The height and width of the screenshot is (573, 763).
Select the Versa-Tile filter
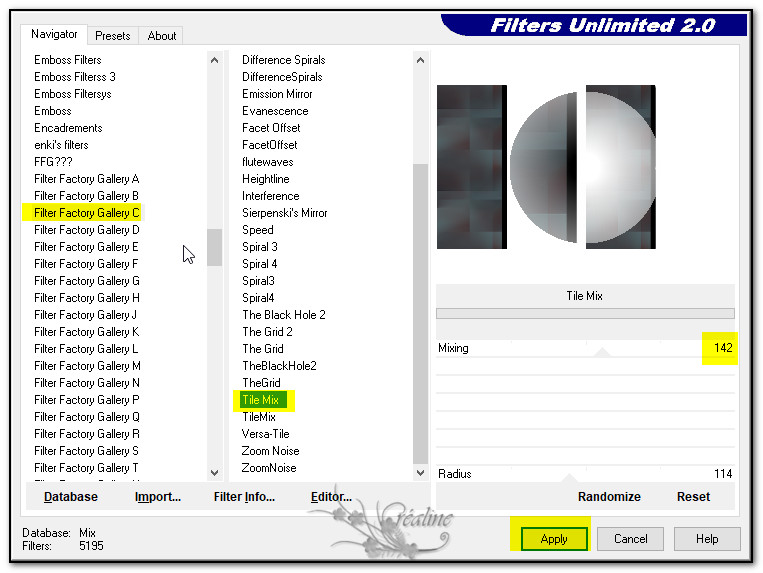[266, 434]
